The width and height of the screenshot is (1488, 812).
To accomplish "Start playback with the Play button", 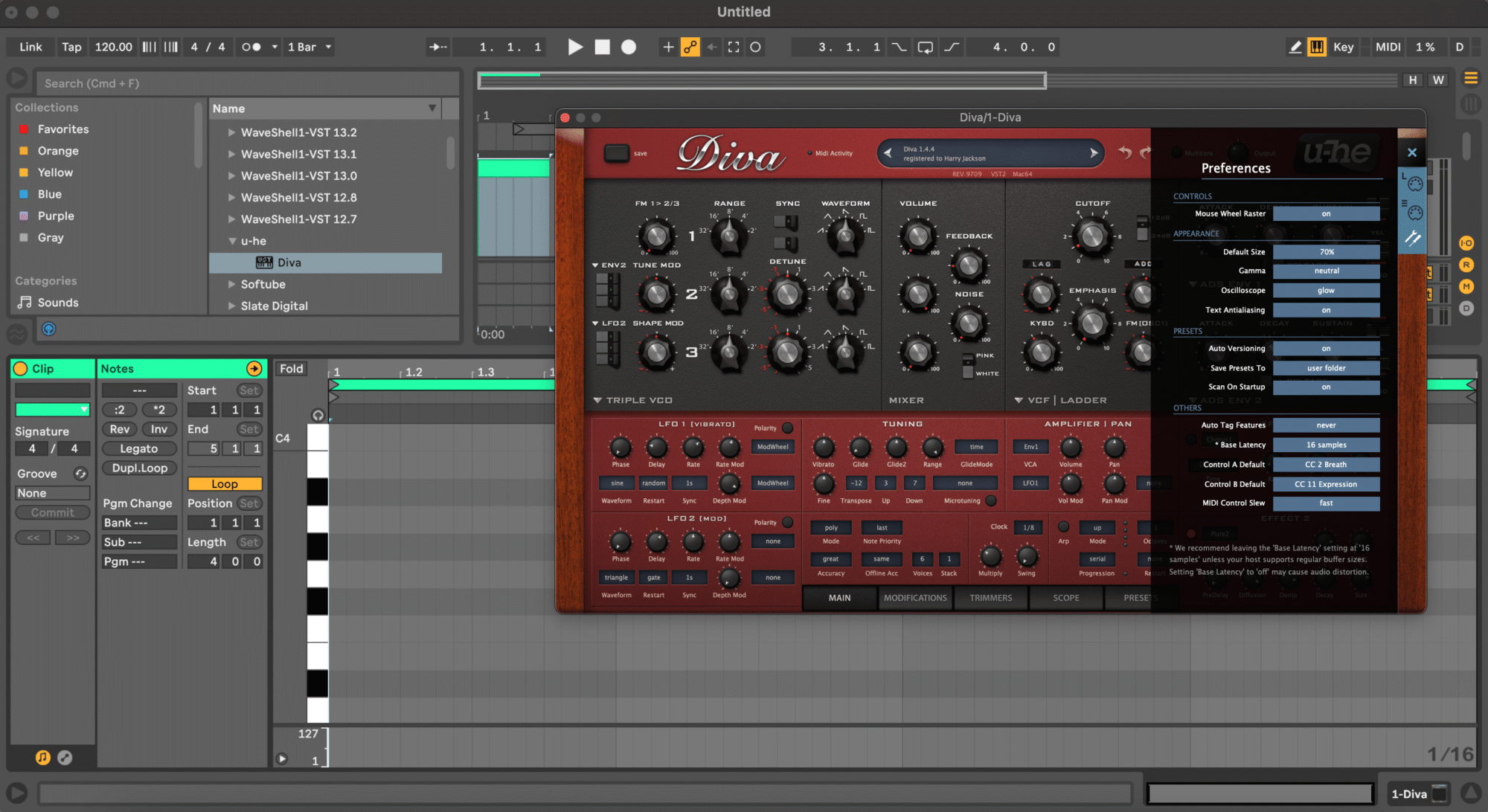I will (x=575, y=47).
